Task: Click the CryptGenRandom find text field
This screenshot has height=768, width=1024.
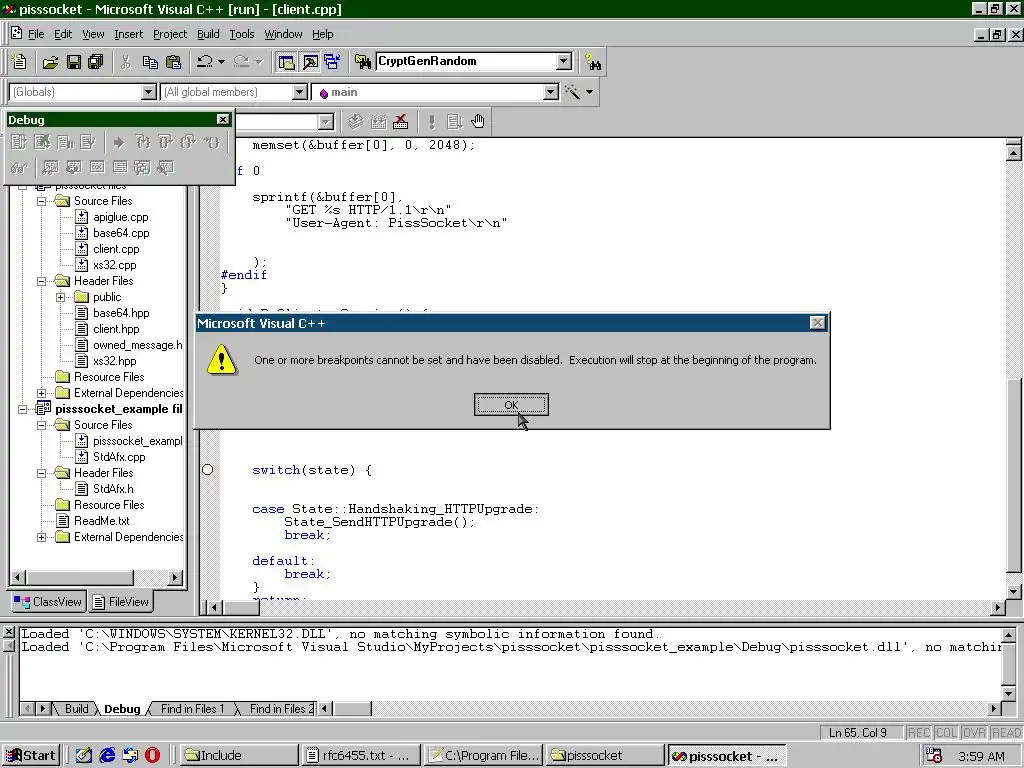Action: [466, 61]
